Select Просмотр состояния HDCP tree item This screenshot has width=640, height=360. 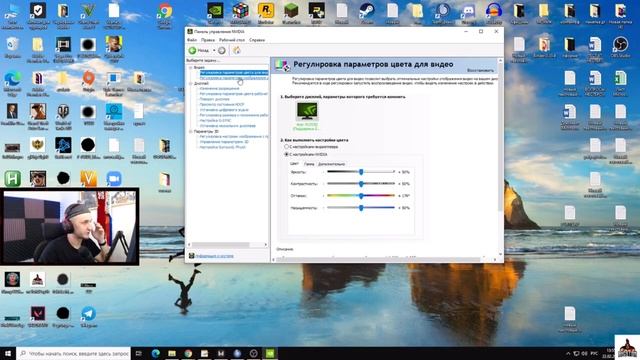(222, 104)
